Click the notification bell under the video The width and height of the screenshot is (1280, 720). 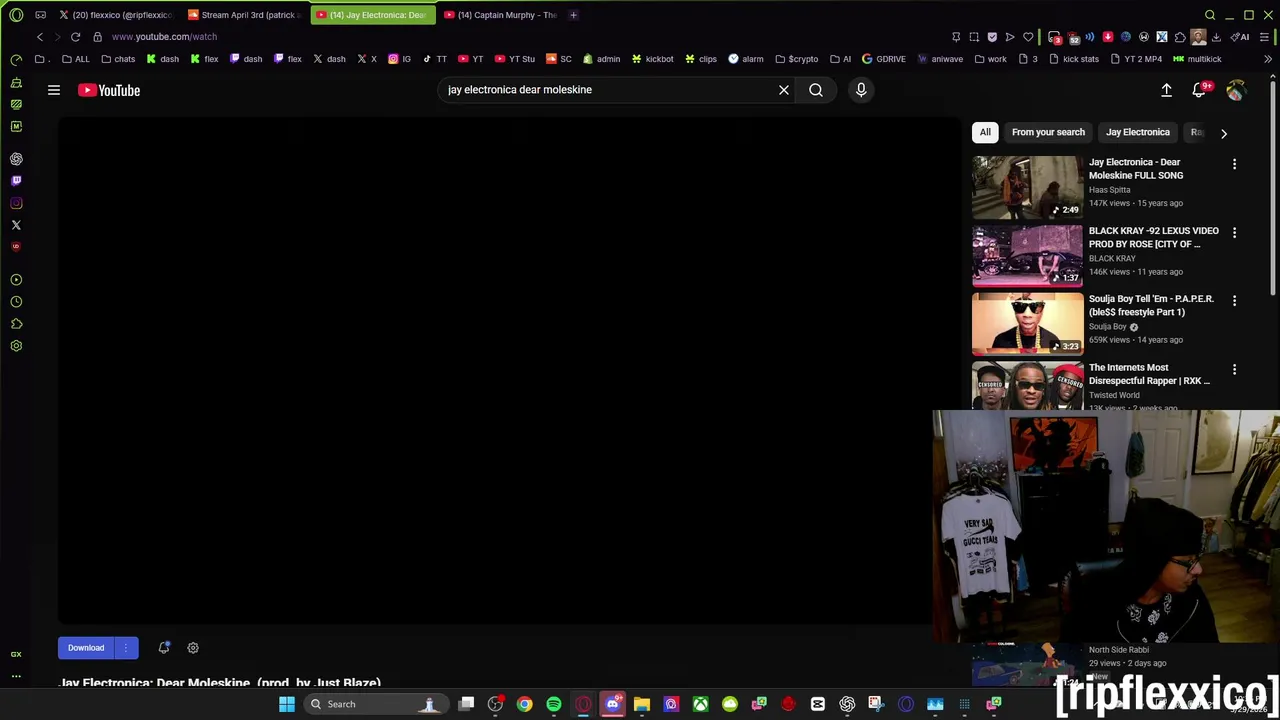[x=164, y=648]
